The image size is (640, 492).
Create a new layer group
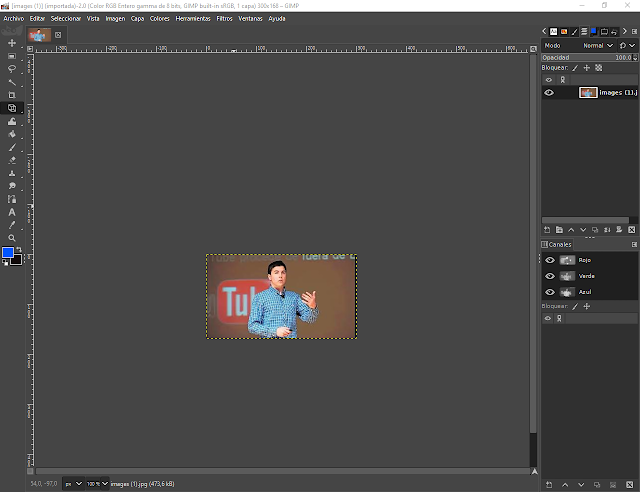[559, 230]
